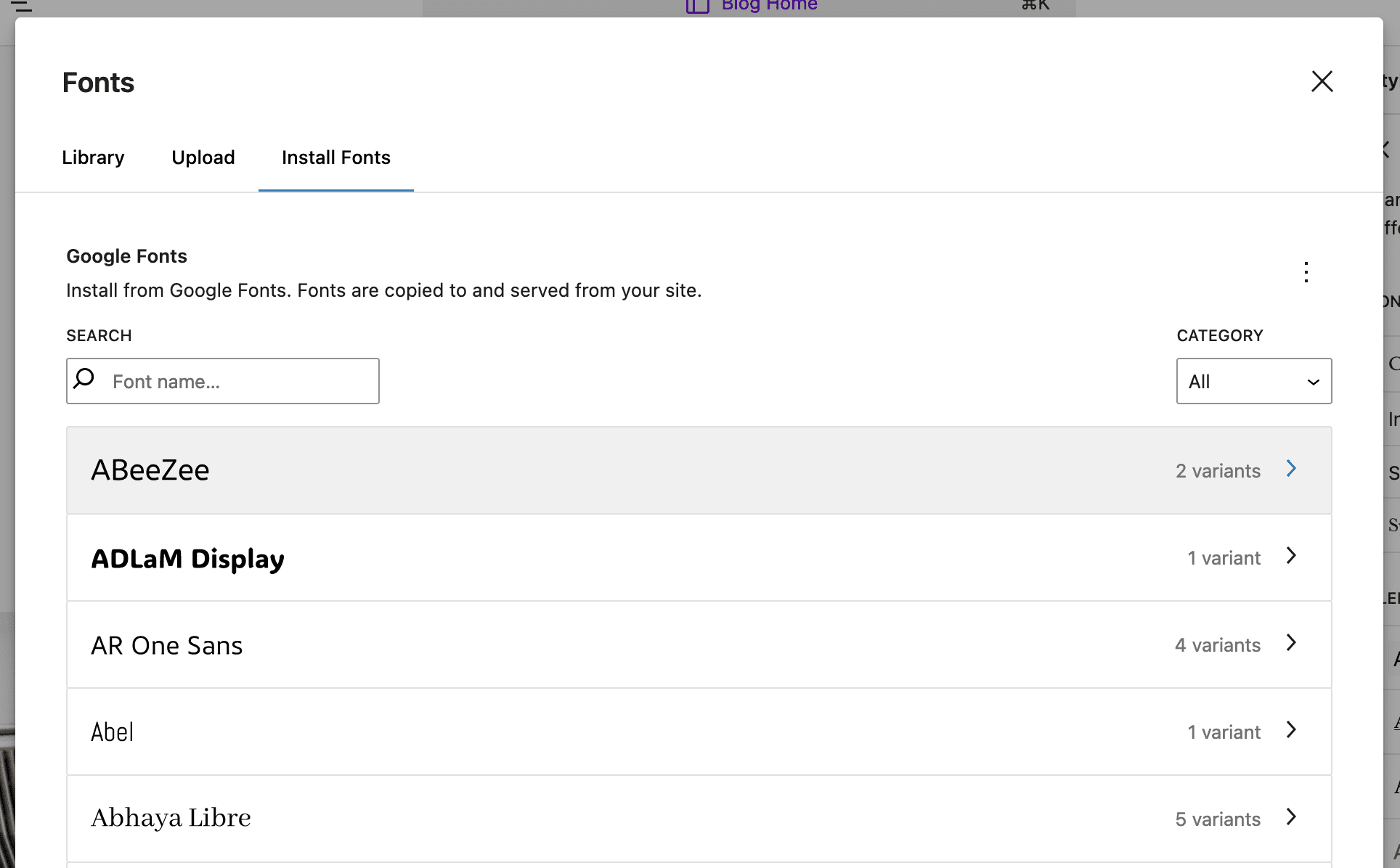This screenshot has height=868, width=1400.
Task: Click the Font name search field
Action: coord(240,381)
